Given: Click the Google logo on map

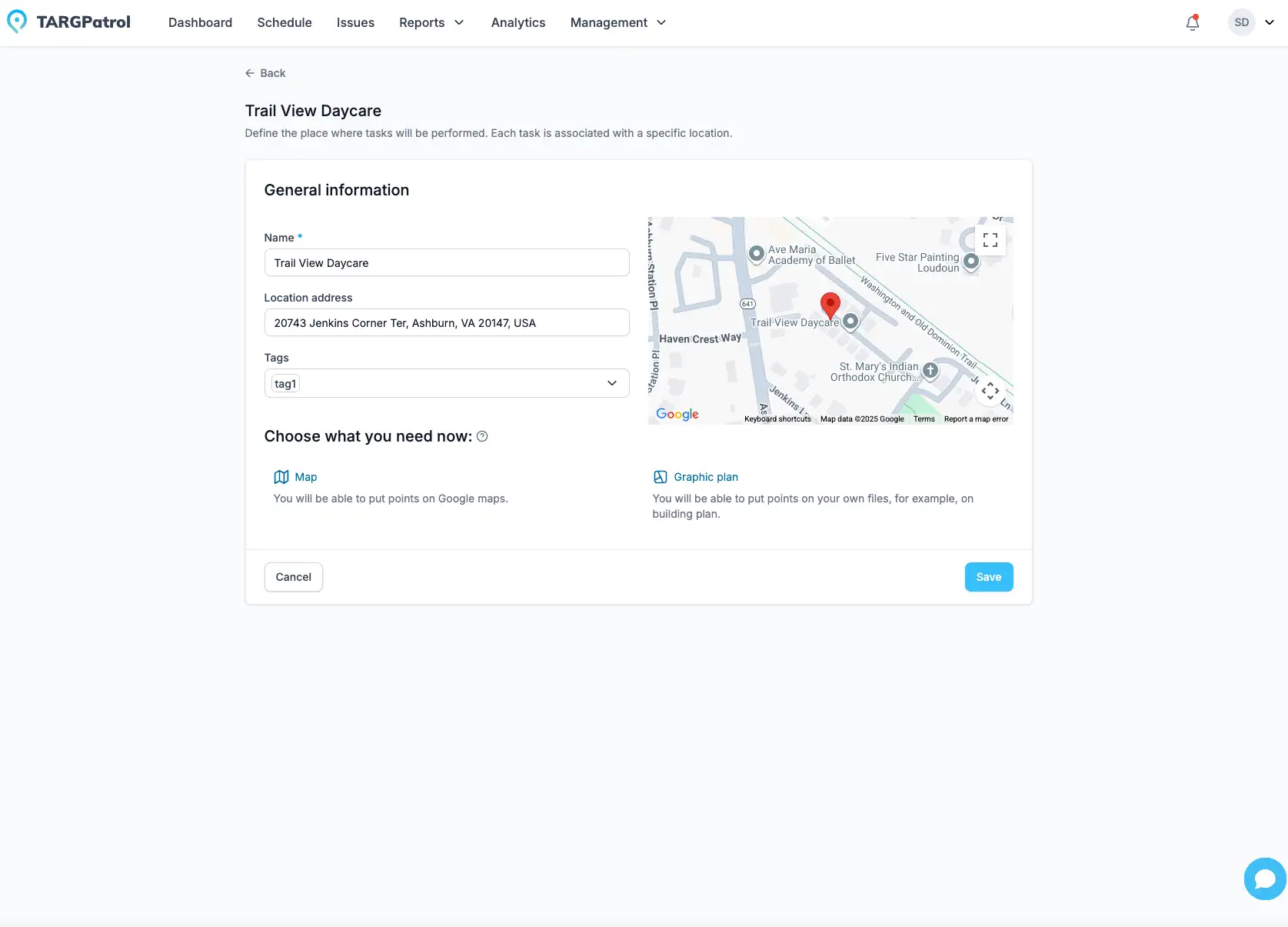Looking at the screenshot, I should [x=677, y=414].
